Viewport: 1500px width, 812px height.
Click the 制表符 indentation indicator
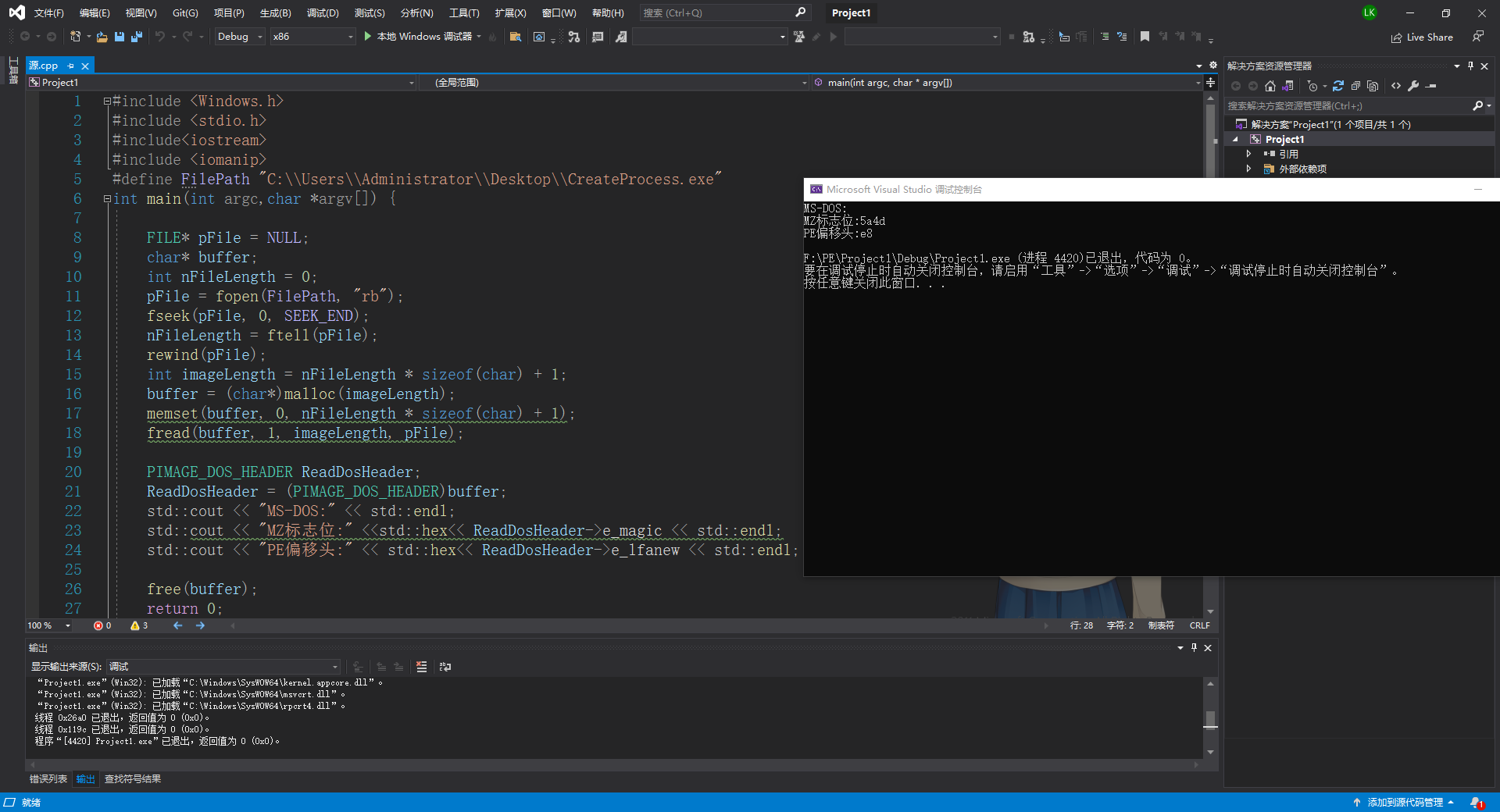click(1161, 625)
